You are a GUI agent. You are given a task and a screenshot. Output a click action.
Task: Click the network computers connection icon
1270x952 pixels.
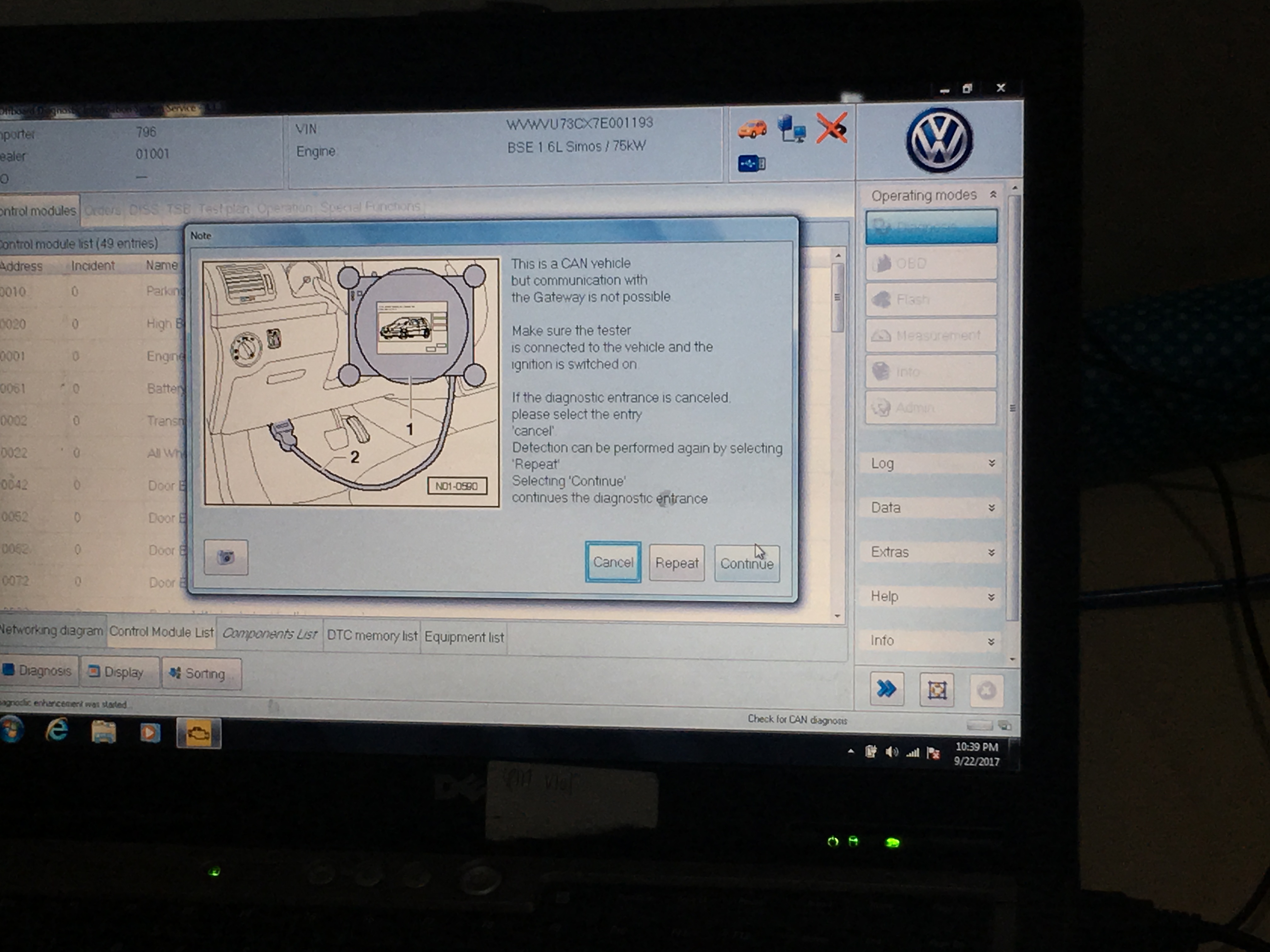(x=792, y=128)
